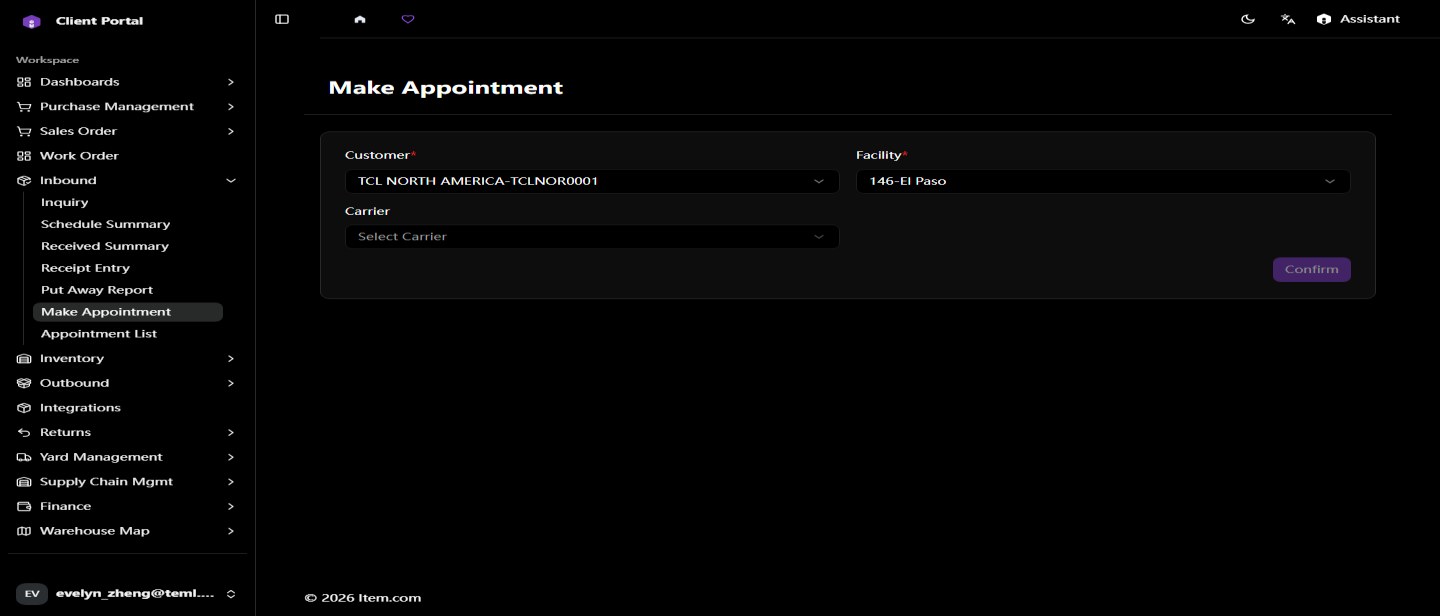Click the Work Order grid icon
The width and height of the screenshot is (1440, 616).
(24, 156)
